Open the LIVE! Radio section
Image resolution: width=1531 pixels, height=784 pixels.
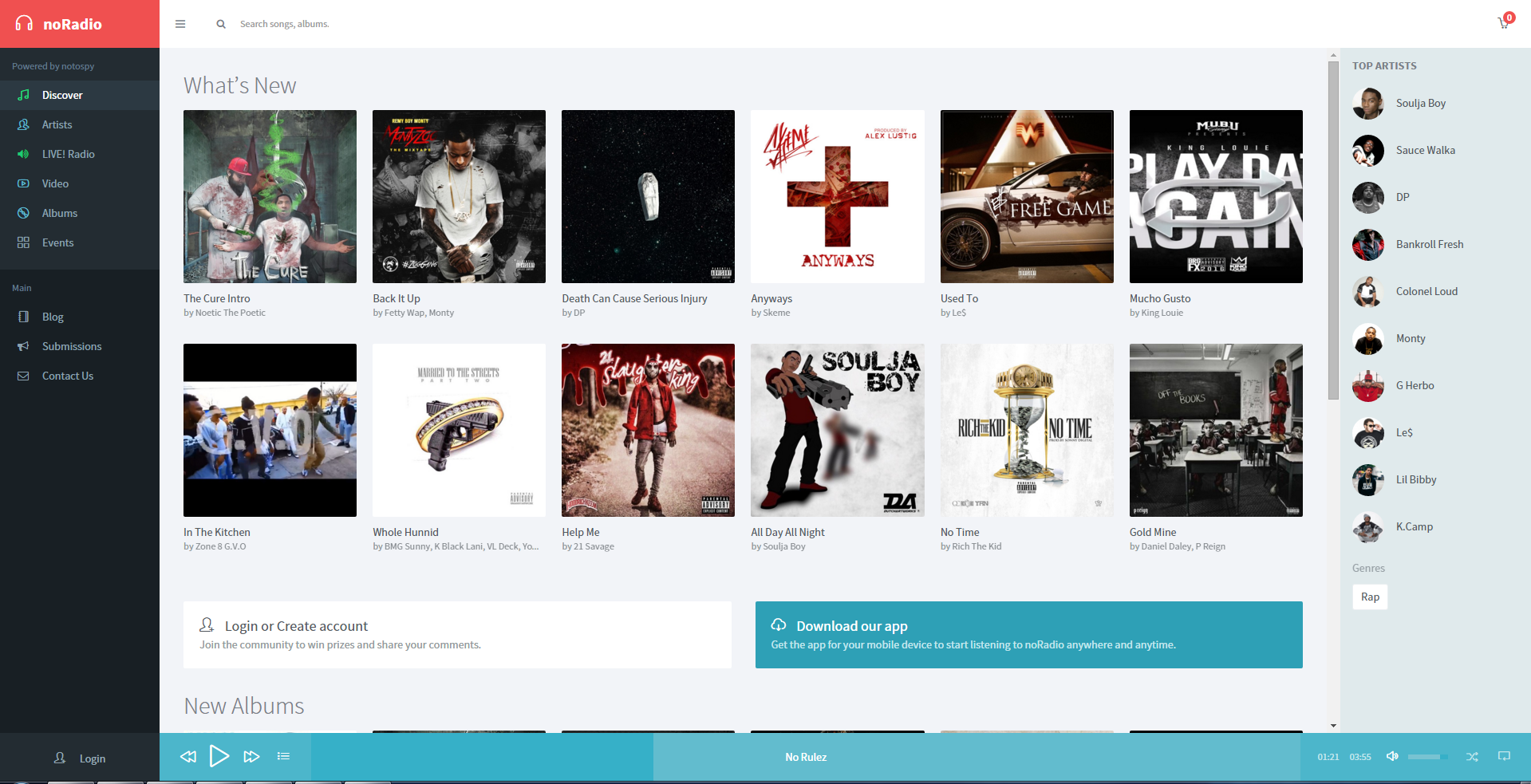pos(65,153)
